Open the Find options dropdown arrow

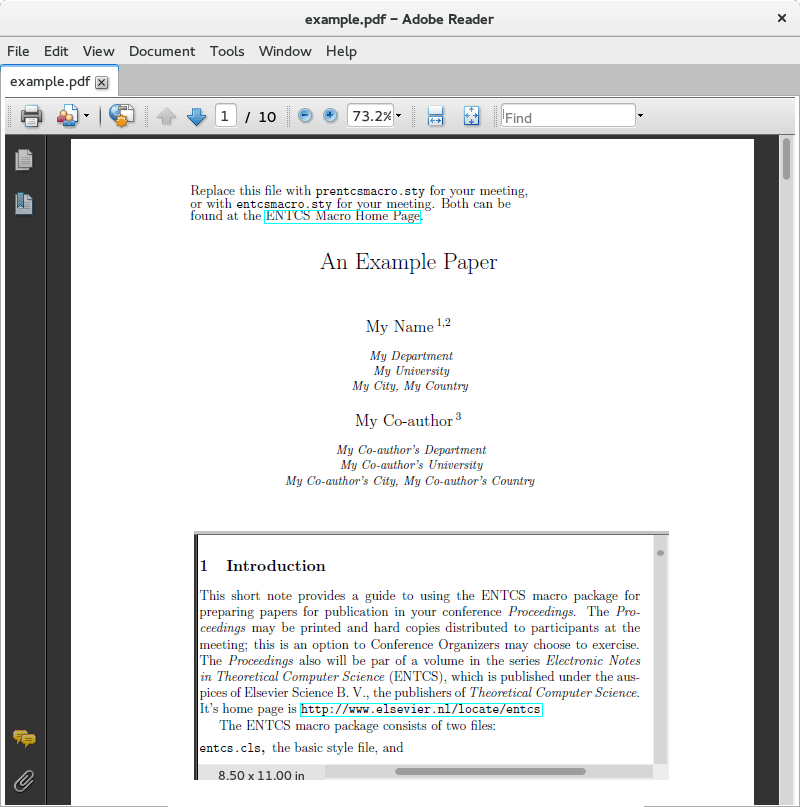(640, 116)
